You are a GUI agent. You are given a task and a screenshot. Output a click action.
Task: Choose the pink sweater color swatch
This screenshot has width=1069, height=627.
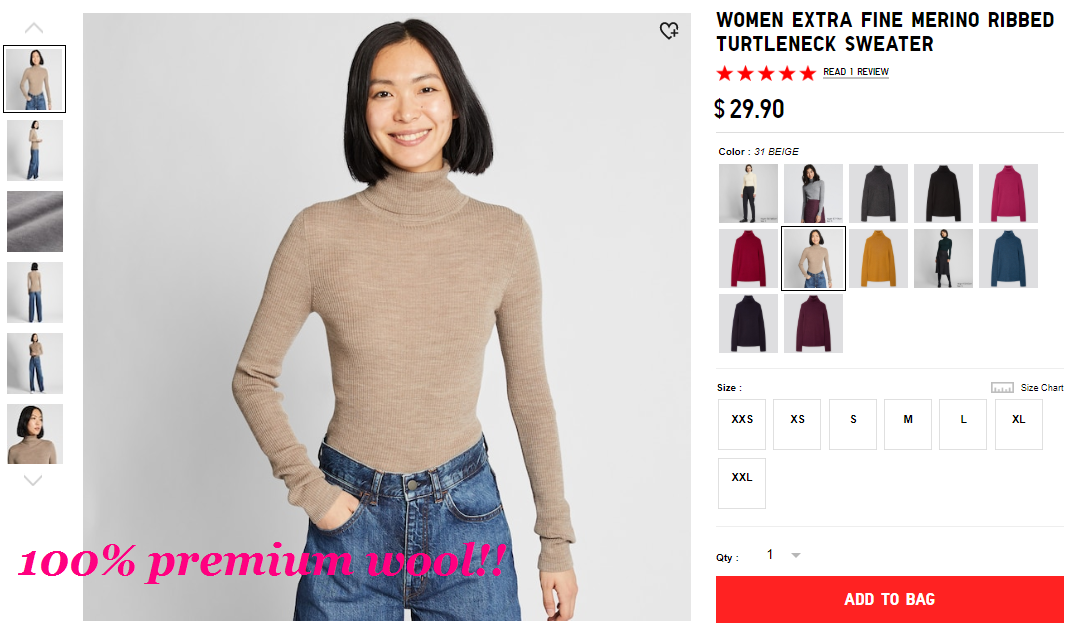pyautogui.click(x=1008, y=193)
